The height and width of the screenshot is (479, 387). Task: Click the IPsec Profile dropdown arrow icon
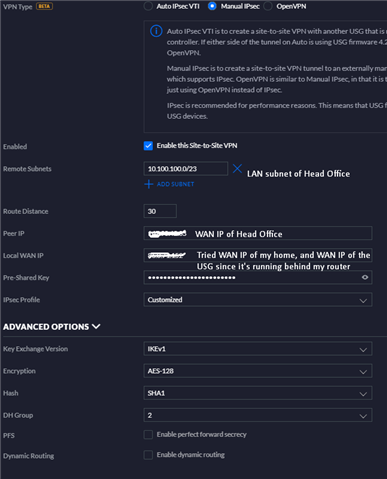[363, 300]
